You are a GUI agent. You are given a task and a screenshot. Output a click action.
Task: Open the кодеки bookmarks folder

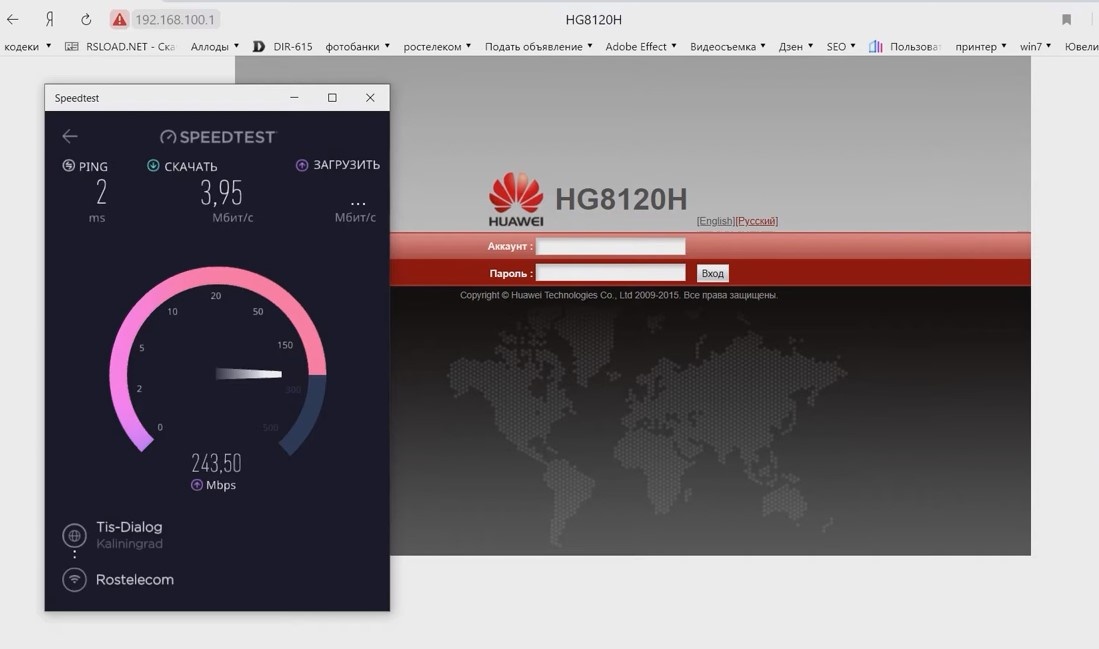[x=27, y=46]
